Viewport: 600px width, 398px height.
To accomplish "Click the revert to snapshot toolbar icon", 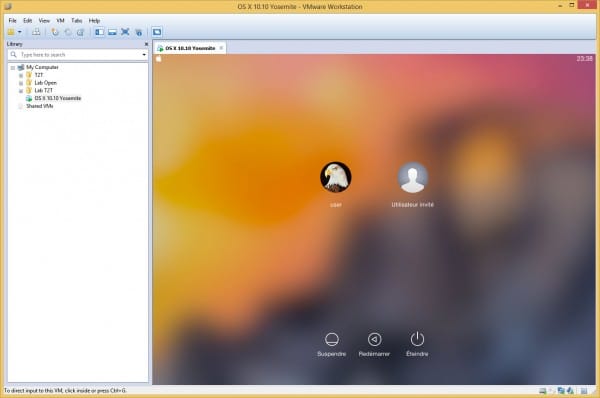I will [x=68, y=32].
